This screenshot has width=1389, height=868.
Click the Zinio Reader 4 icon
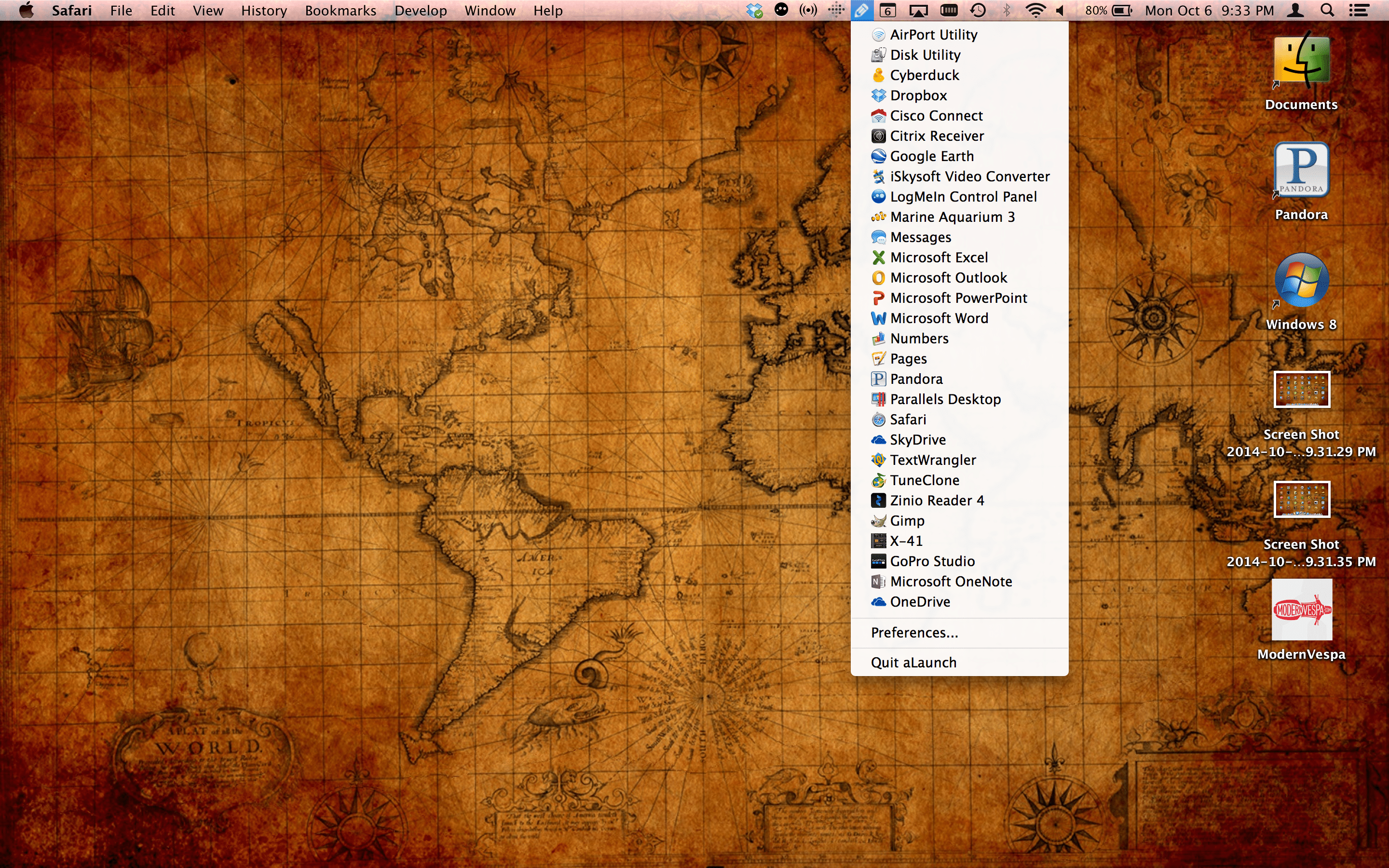[x=878, y=501]
